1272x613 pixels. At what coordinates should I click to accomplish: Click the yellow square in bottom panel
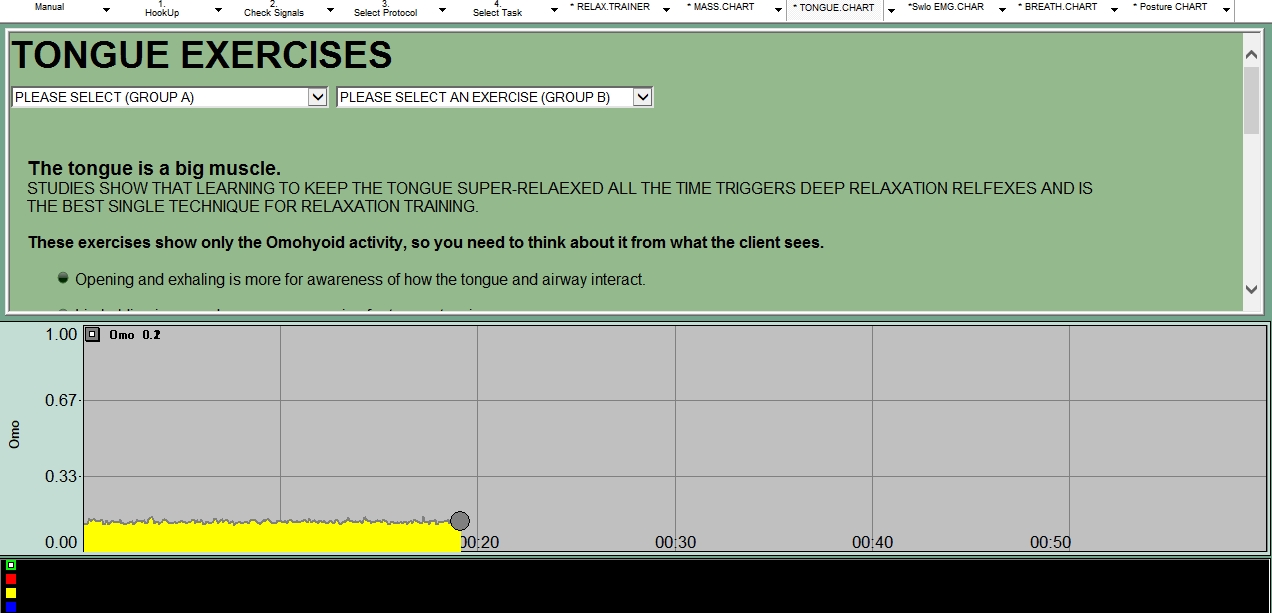11,593
